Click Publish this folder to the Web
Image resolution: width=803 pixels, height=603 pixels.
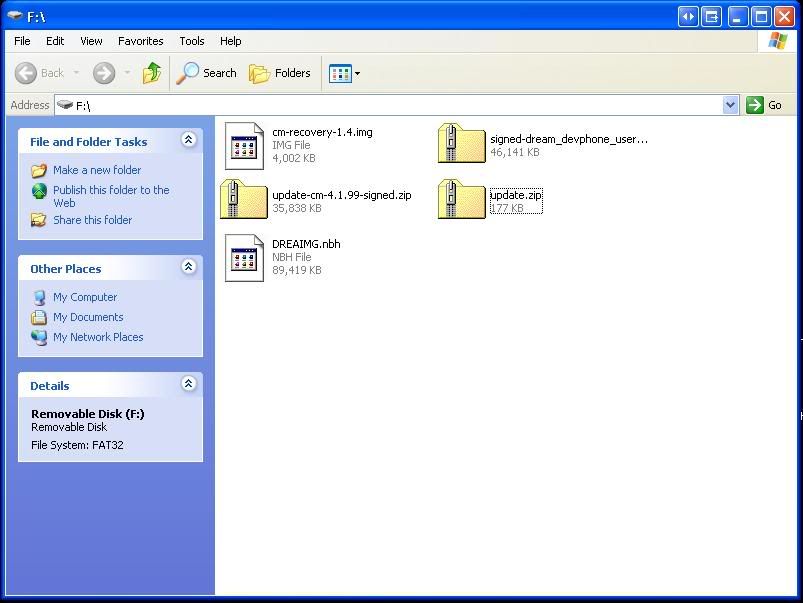coord(111,196)
